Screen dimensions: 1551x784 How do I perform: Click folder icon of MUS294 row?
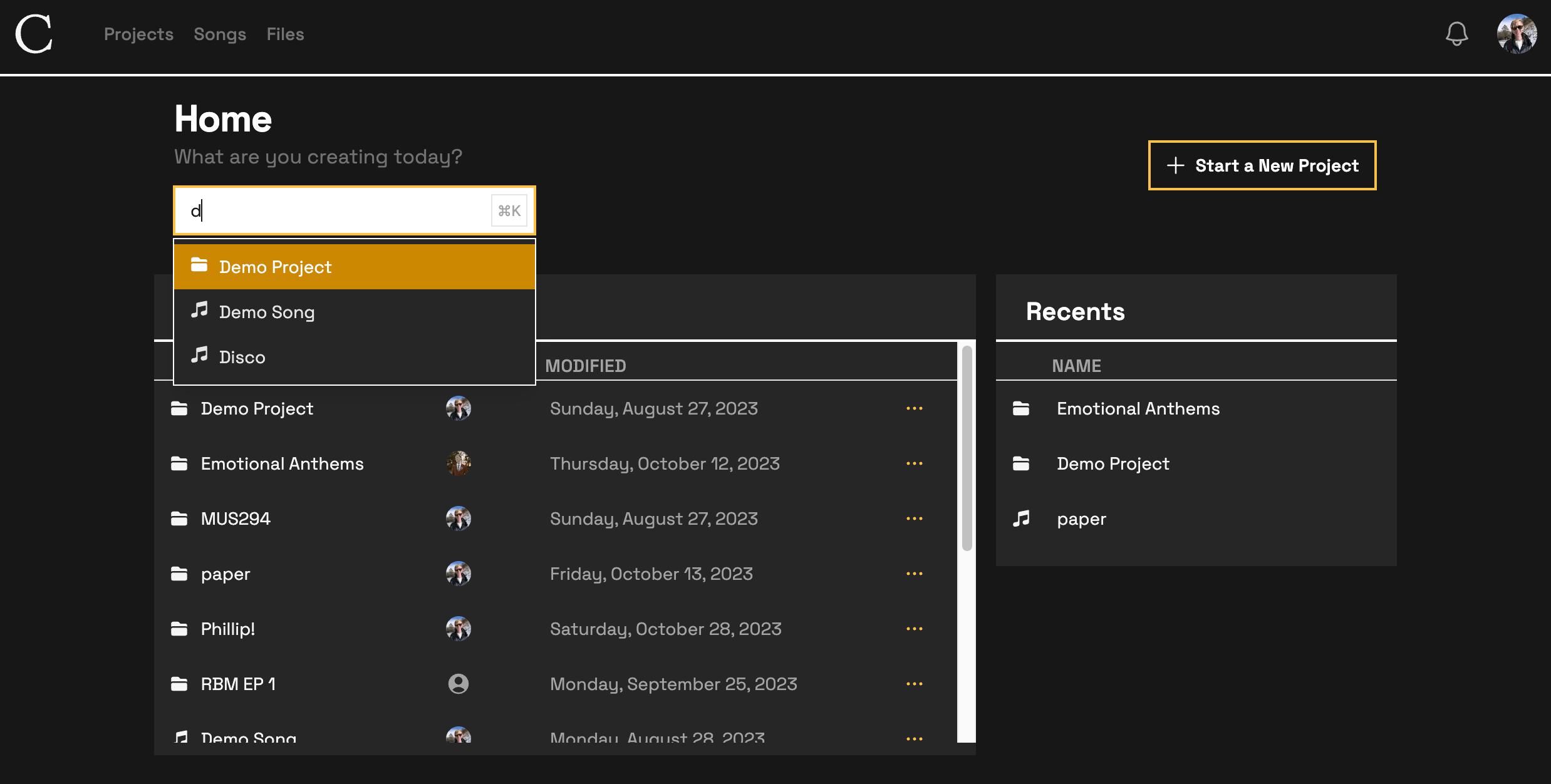coord(179,518)
